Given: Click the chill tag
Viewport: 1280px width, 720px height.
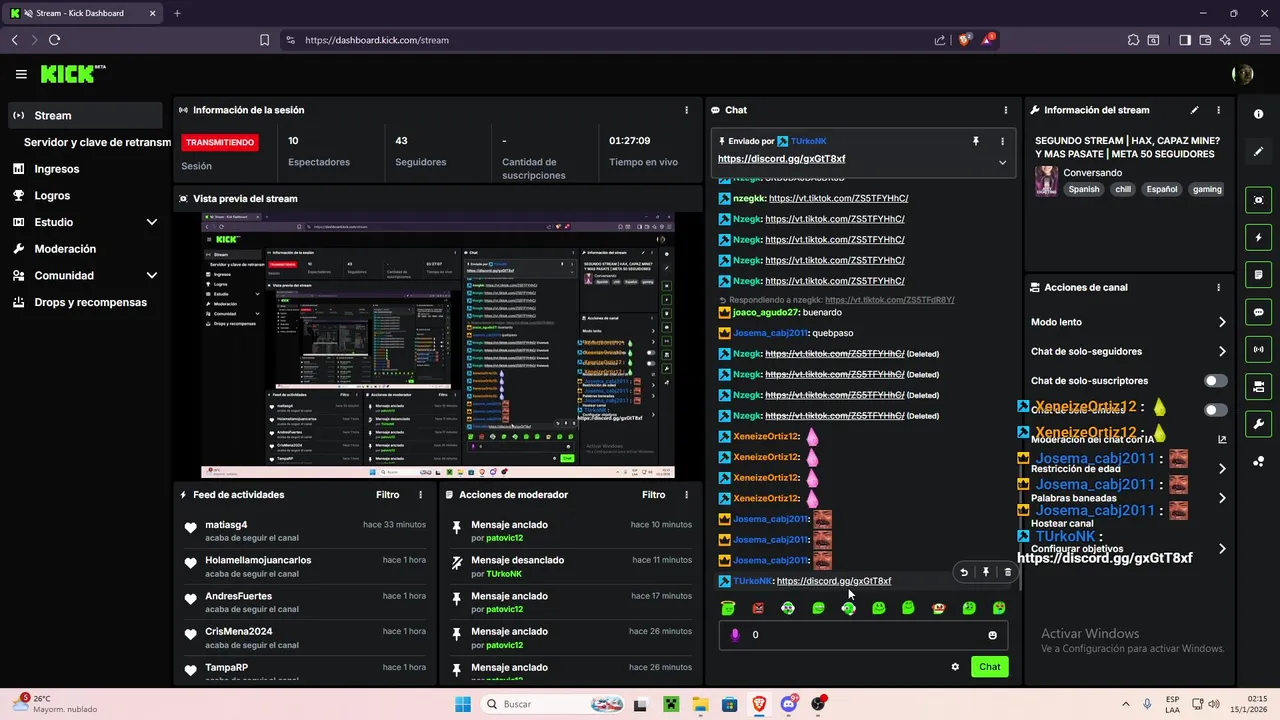Looking at the screenshot, I should tap(1123, 189).
